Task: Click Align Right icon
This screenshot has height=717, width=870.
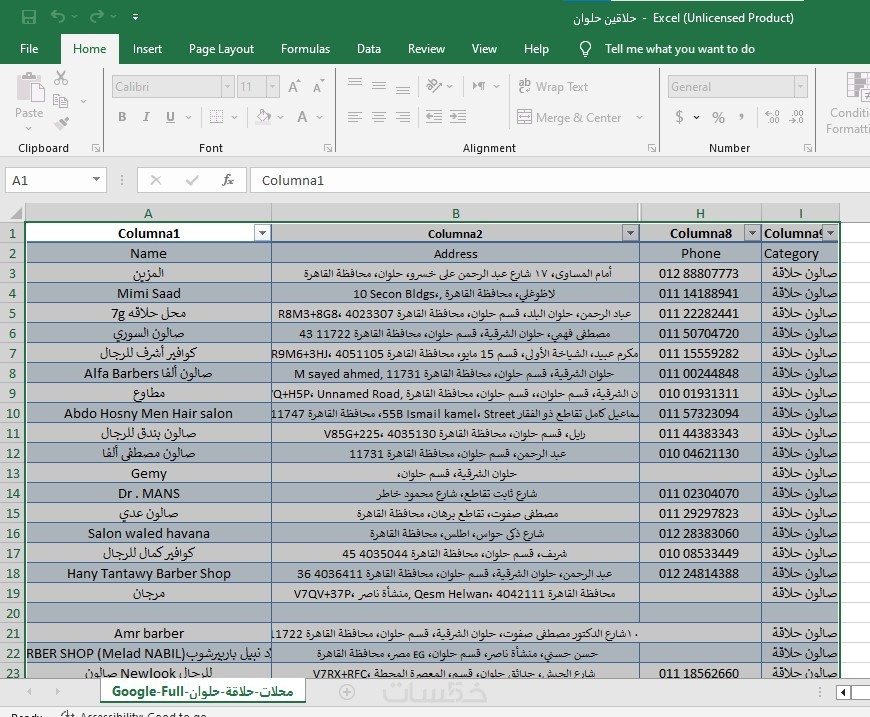Action: (403, 117)
